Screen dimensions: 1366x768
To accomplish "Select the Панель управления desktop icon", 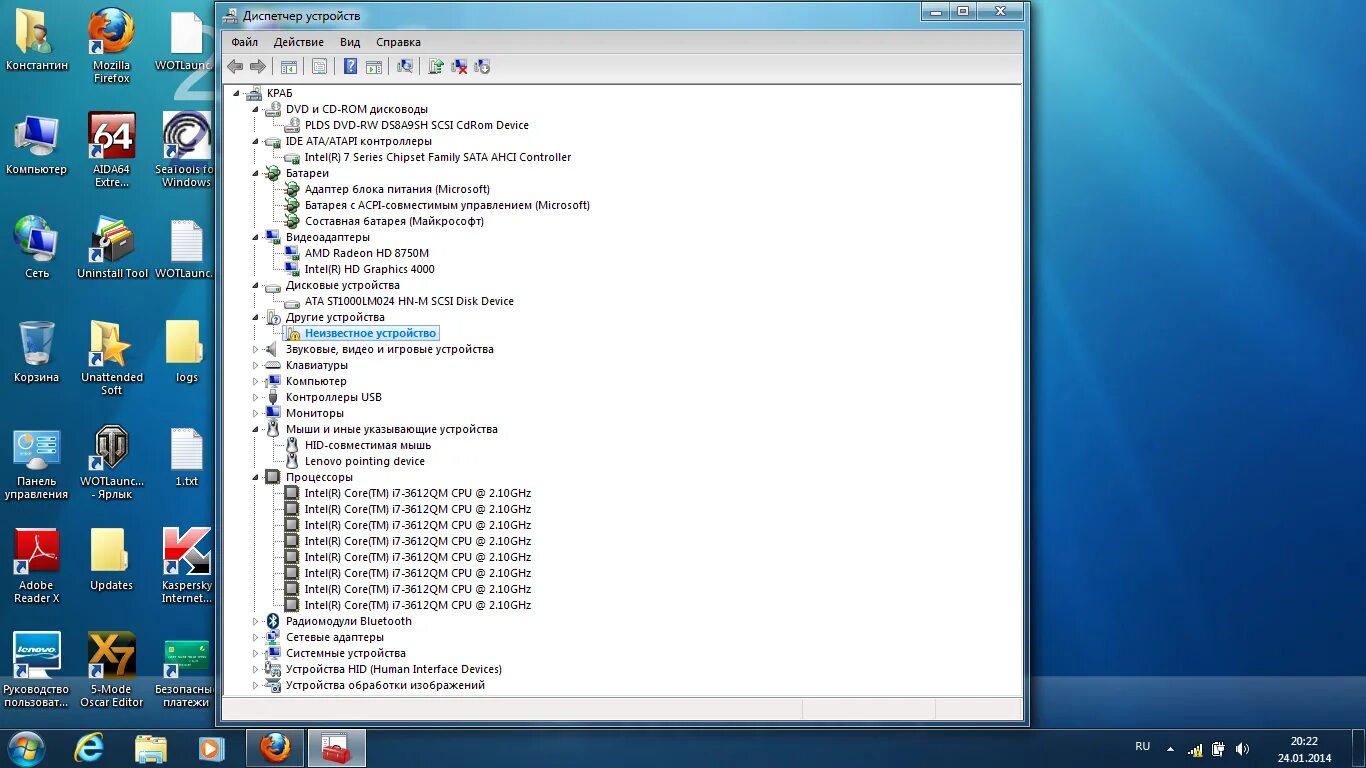I will coord(37,464).
